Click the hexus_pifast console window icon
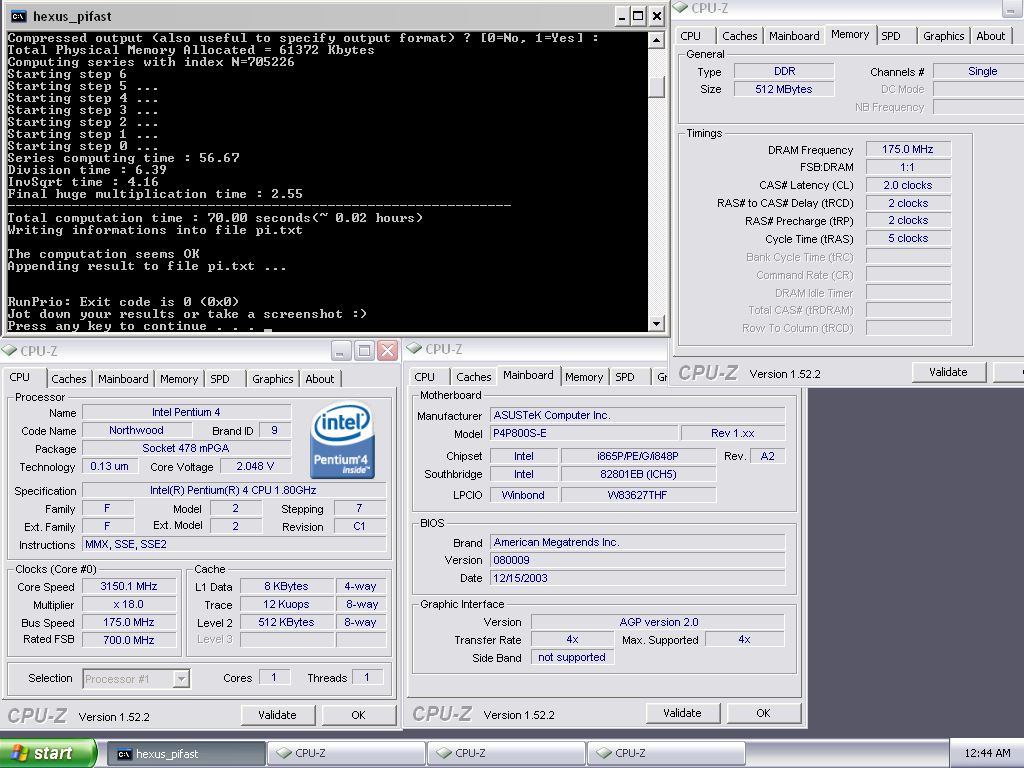 18,16
